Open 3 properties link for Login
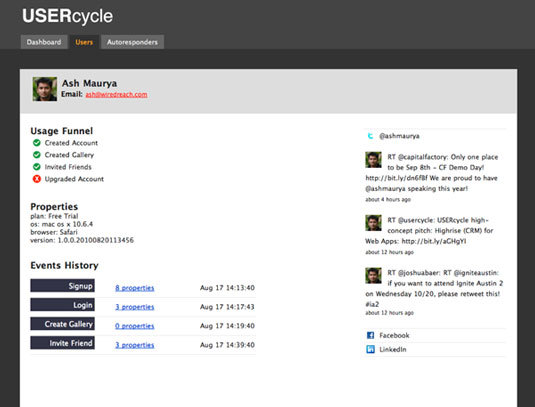Viewport: 535px width, 407px height. (134, 307)
